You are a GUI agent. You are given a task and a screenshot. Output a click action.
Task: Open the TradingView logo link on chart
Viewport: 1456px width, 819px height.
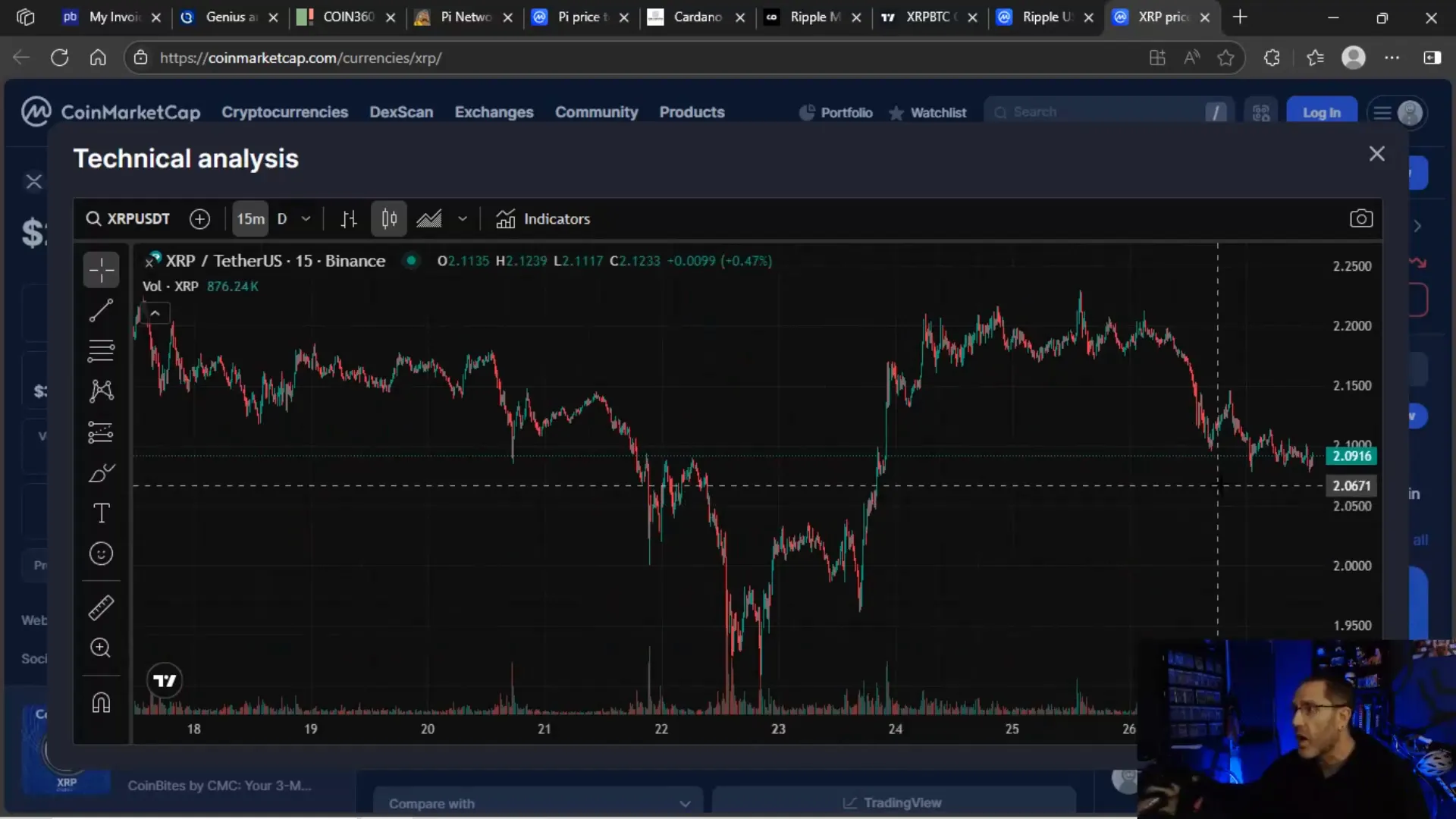click(165, 681)
